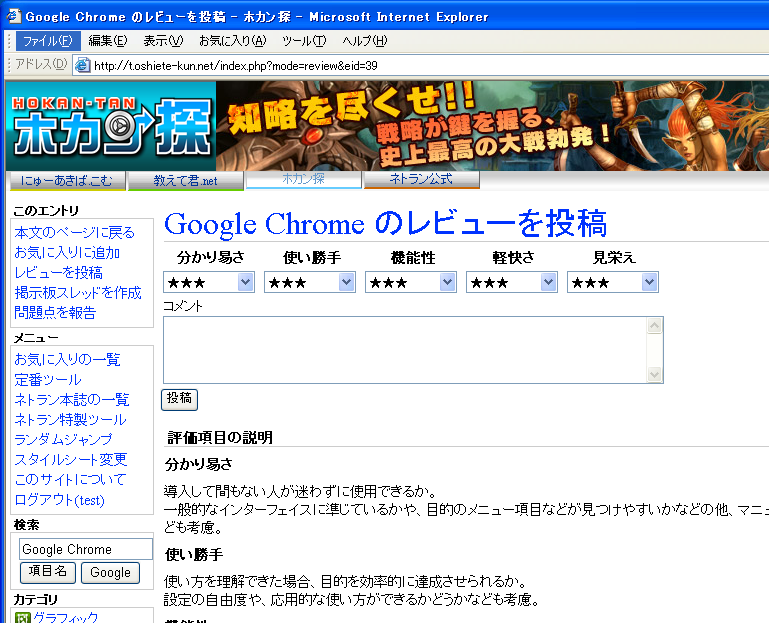Open the 機能性 rating dropdown
This screenshot has height=623, width=769.
point(411,282)
